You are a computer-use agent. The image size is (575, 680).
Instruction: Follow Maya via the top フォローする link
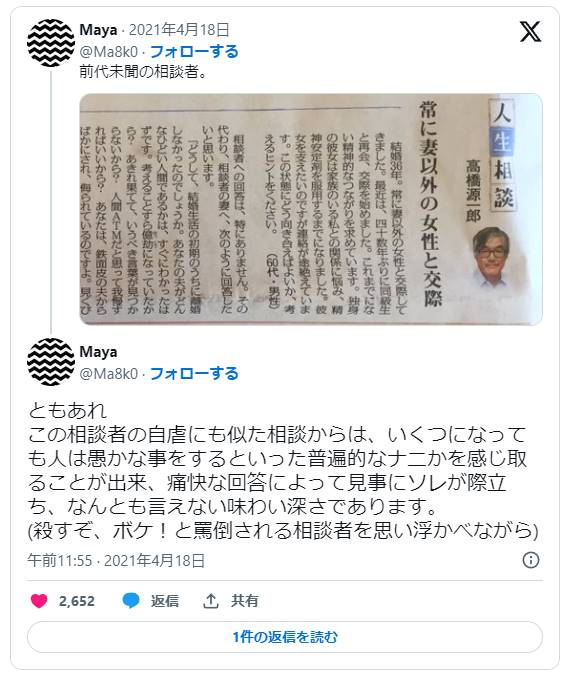pos(194,52)
